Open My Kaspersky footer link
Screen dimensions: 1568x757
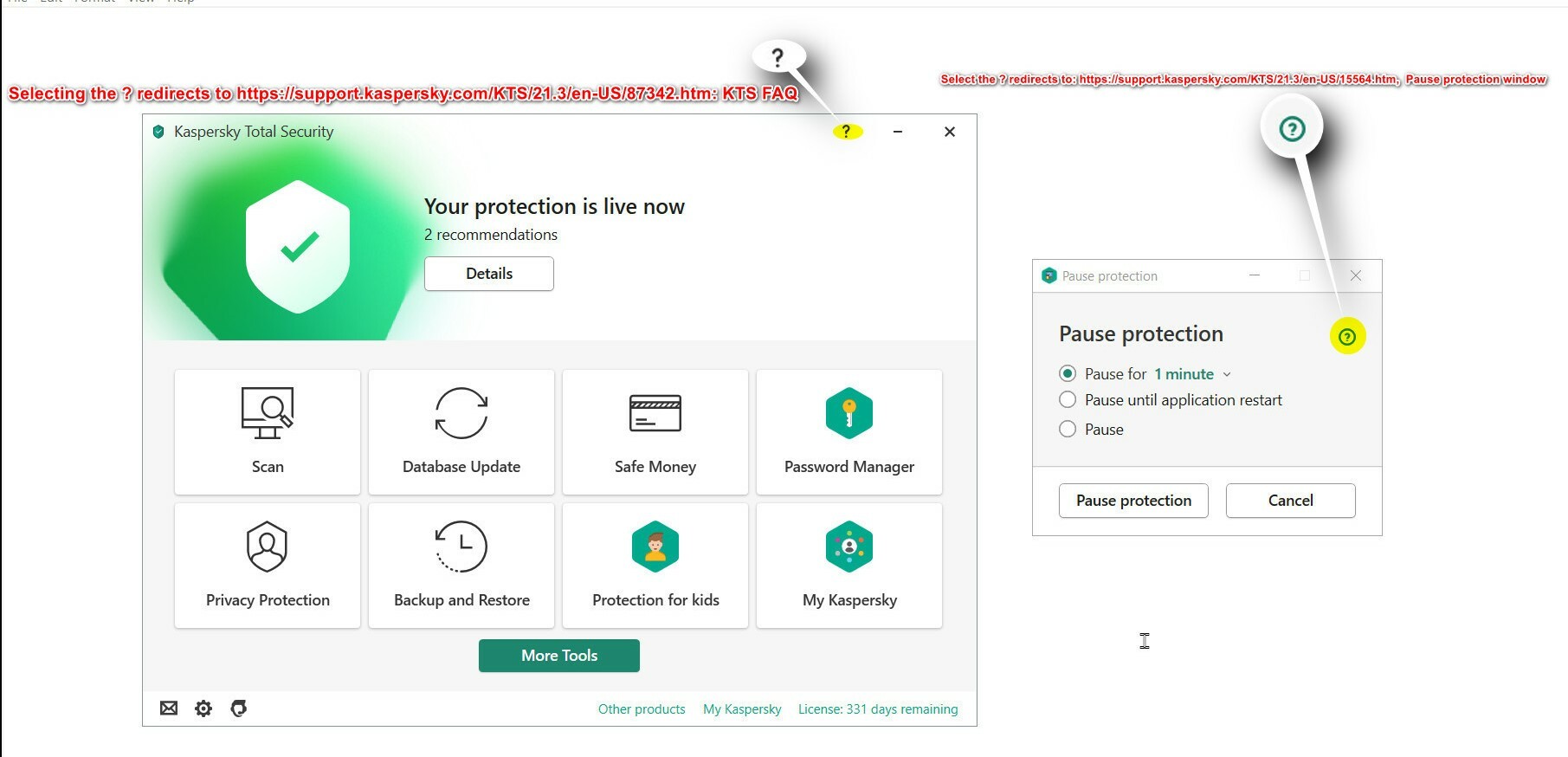(742, 709)
